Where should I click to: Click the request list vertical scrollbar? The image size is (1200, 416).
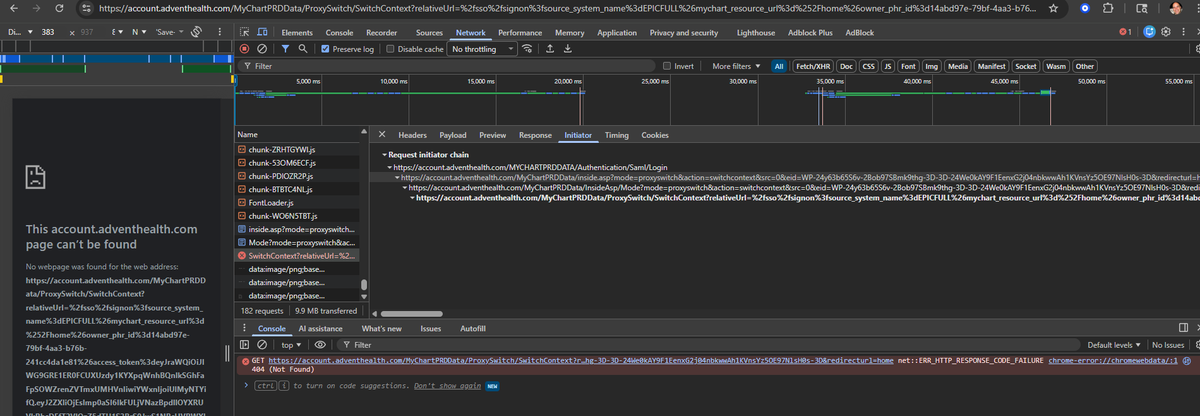364,286
